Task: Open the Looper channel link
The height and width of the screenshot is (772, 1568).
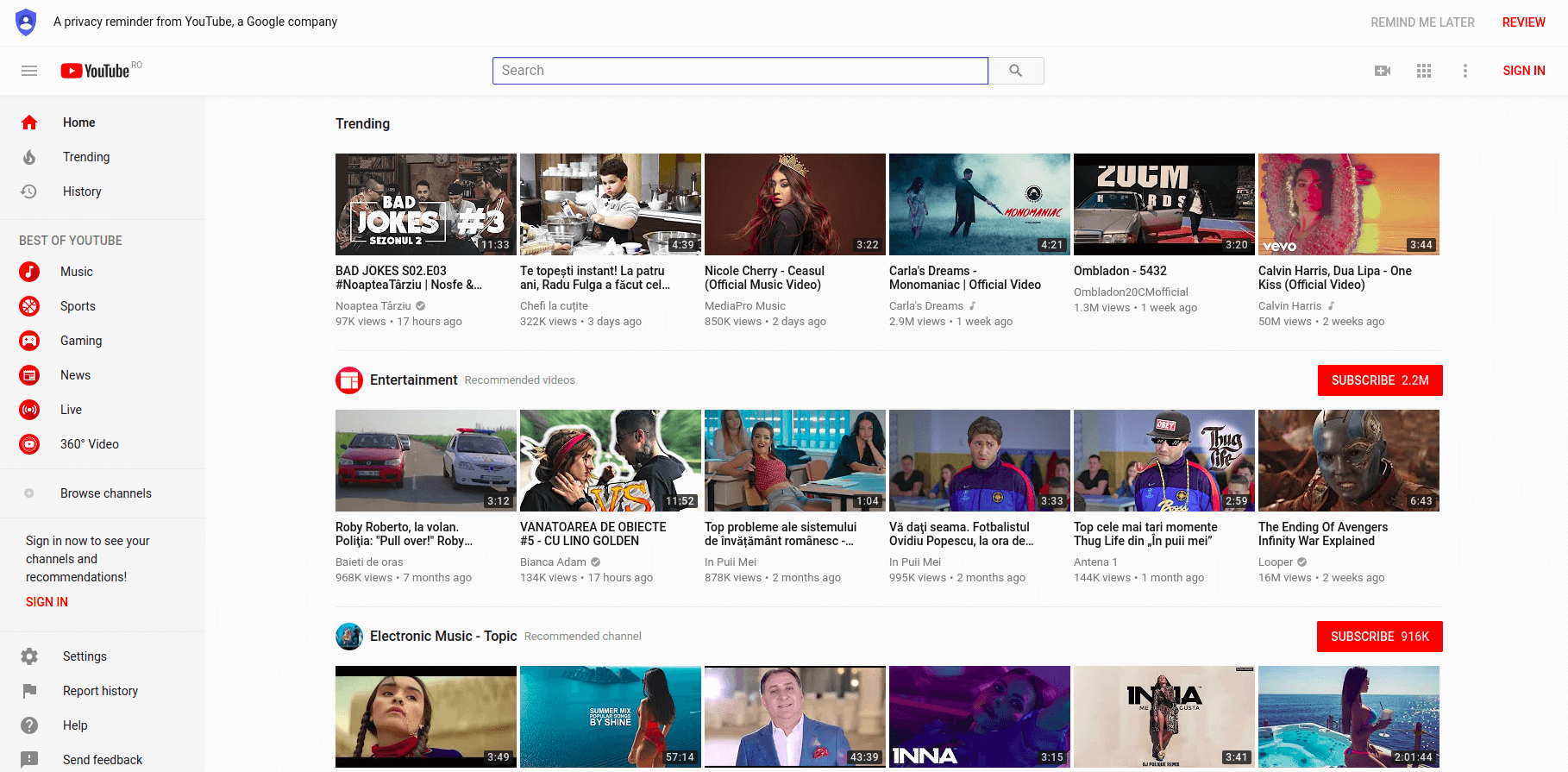Action: (x=1276, y=562)
